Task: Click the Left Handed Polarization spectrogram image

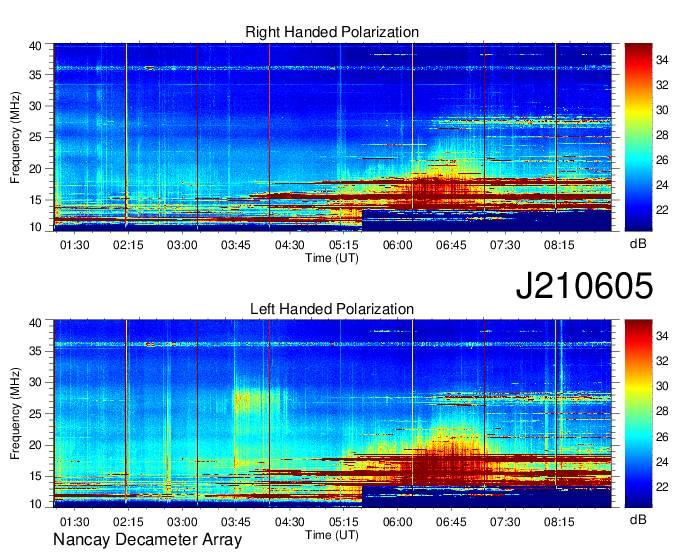Action: 332,414
